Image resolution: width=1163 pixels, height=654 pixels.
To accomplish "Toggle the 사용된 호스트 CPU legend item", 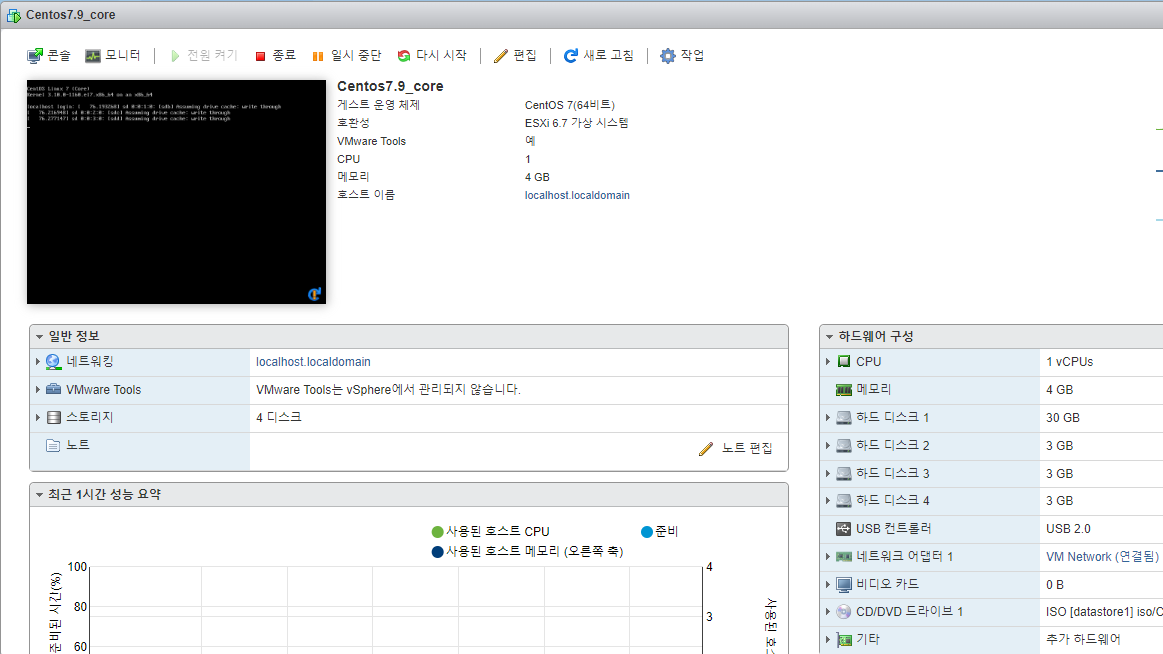I will (490, 532).
